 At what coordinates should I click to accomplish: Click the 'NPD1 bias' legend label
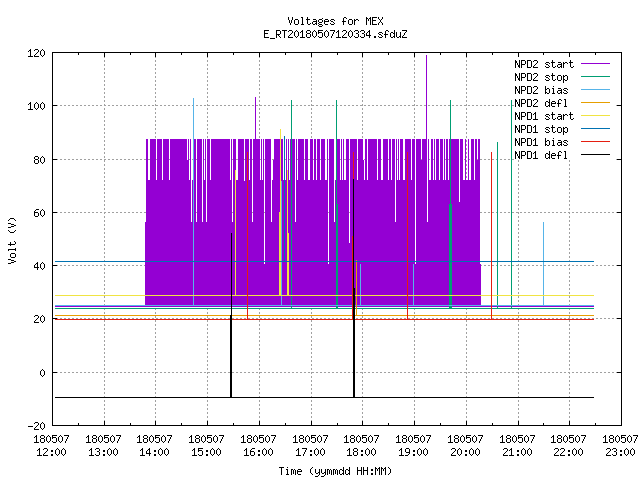[x=541, y=142]
